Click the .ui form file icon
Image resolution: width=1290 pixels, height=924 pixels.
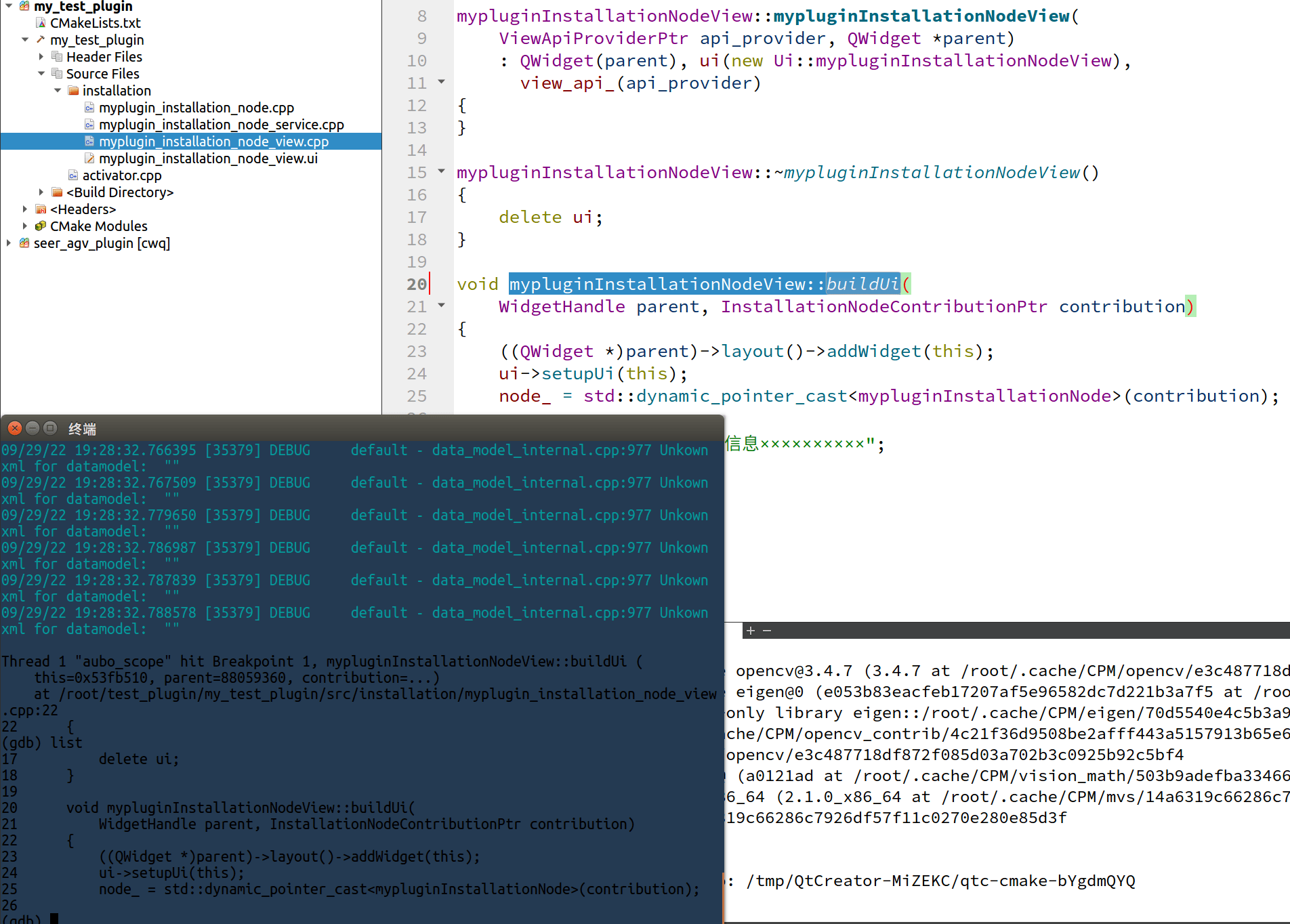tap(89, 159)
